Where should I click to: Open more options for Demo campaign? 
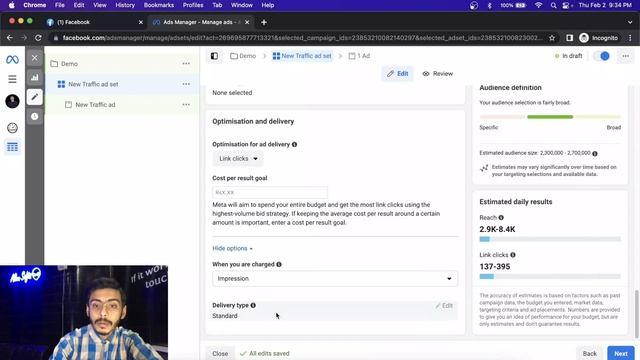click(186, 64)
